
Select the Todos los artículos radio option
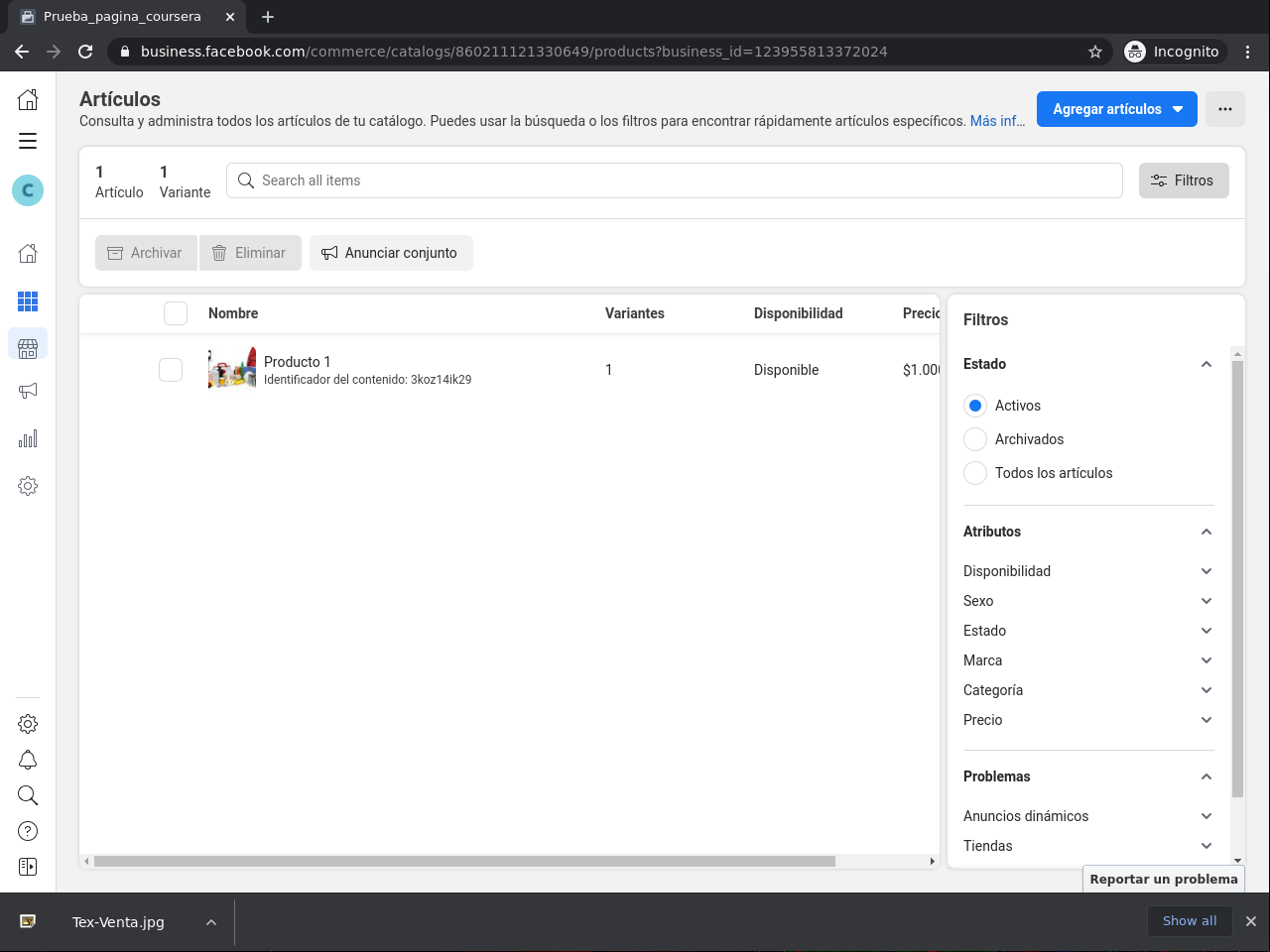point(975,473)
